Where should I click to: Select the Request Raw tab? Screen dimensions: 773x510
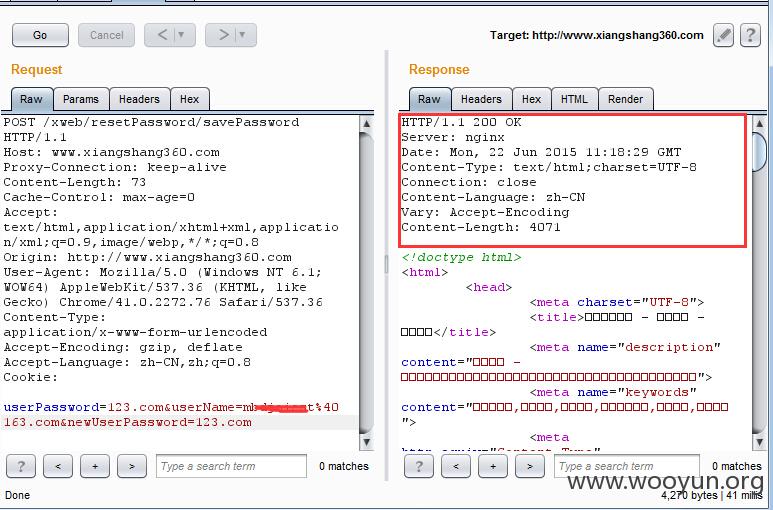tap(31, 99)
